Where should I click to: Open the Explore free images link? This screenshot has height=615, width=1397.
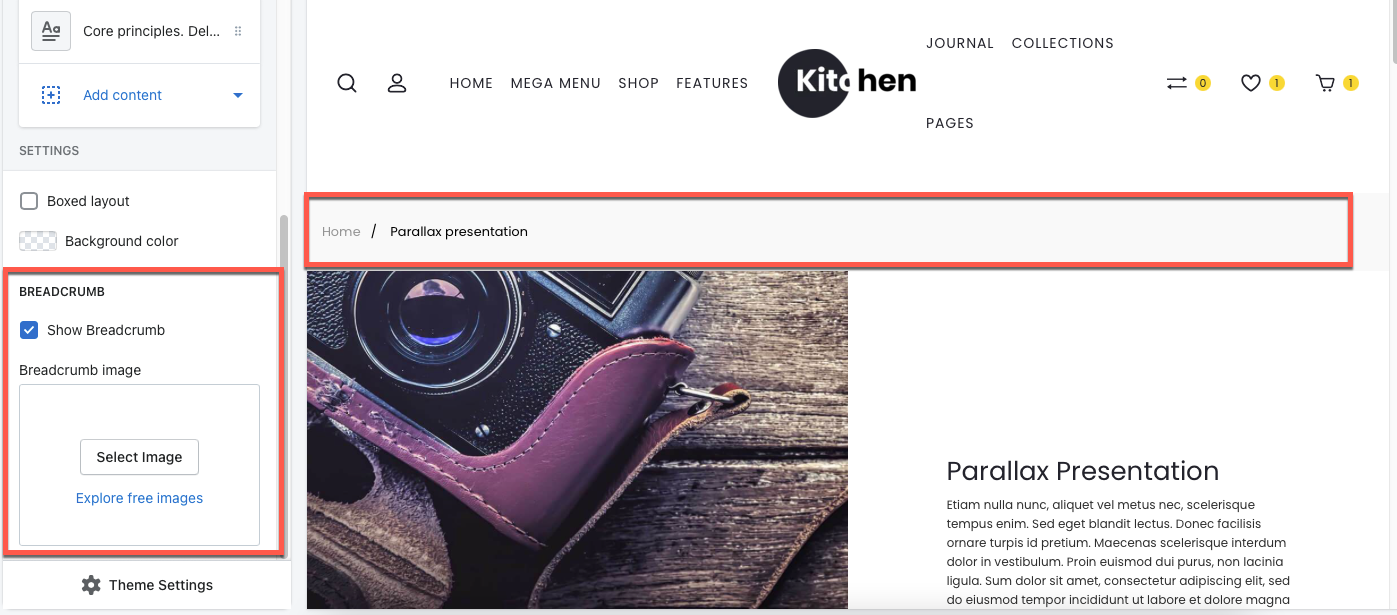(139, 498)
